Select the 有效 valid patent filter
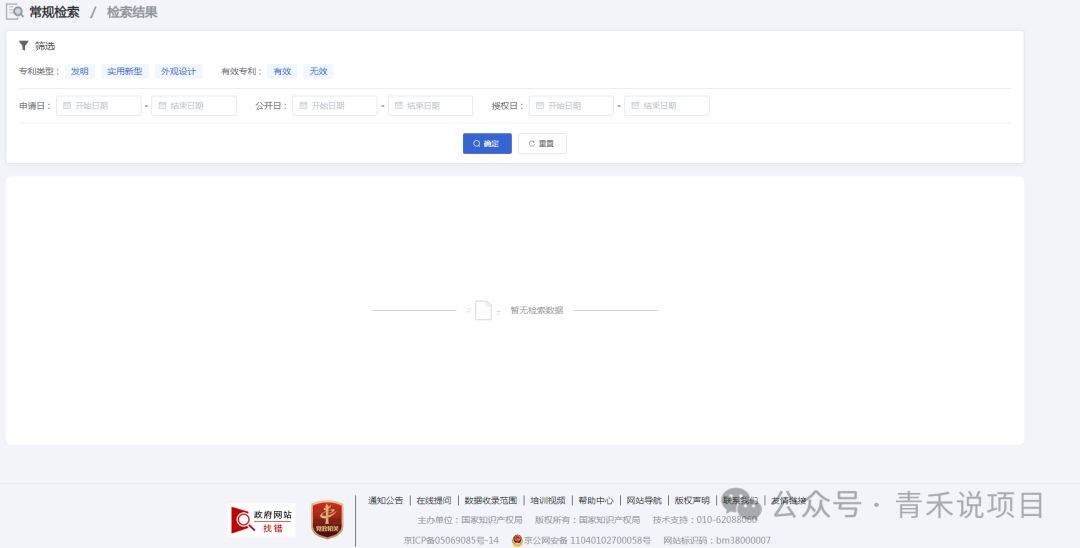 283,72
